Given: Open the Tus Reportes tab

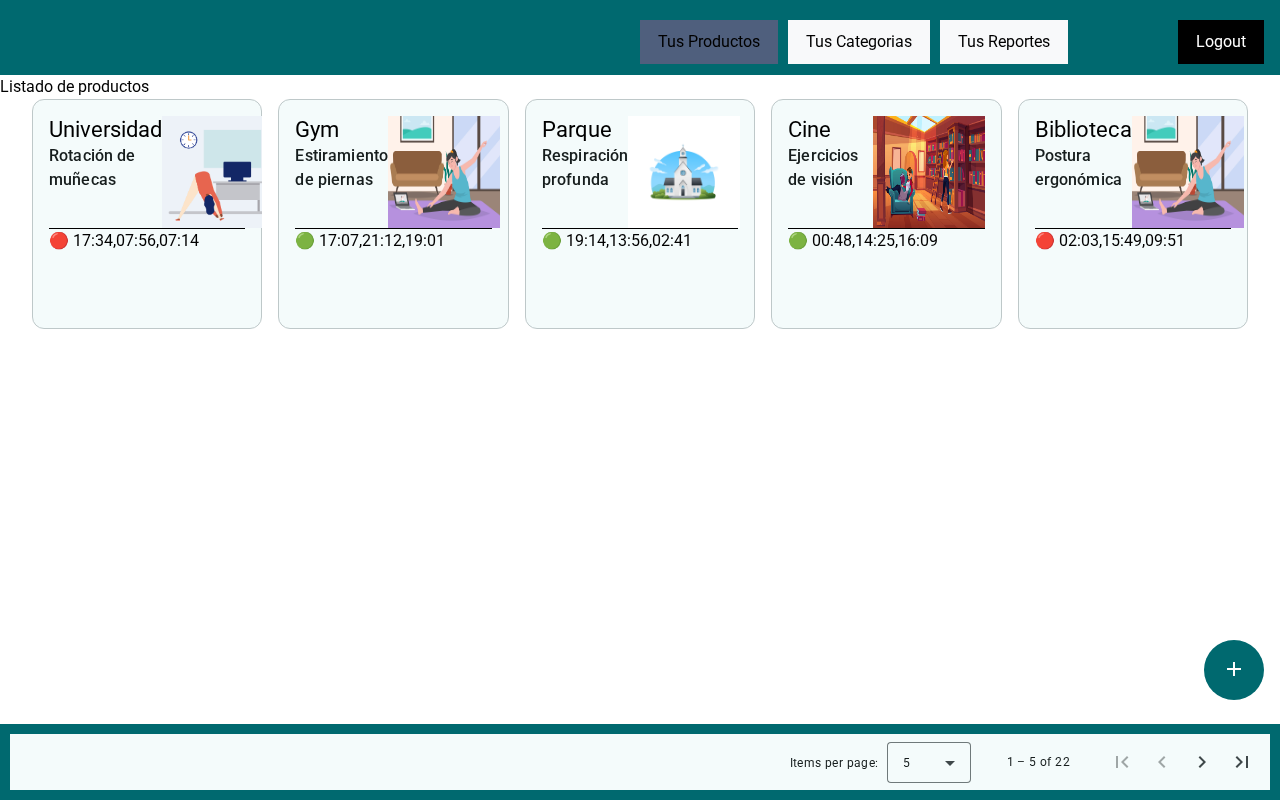Looking at the screenshot, I should tap(1004, 42).
